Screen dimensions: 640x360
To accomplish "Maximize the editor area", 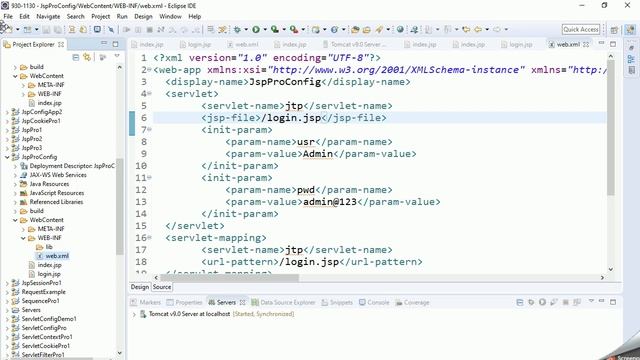I will 613,44.
